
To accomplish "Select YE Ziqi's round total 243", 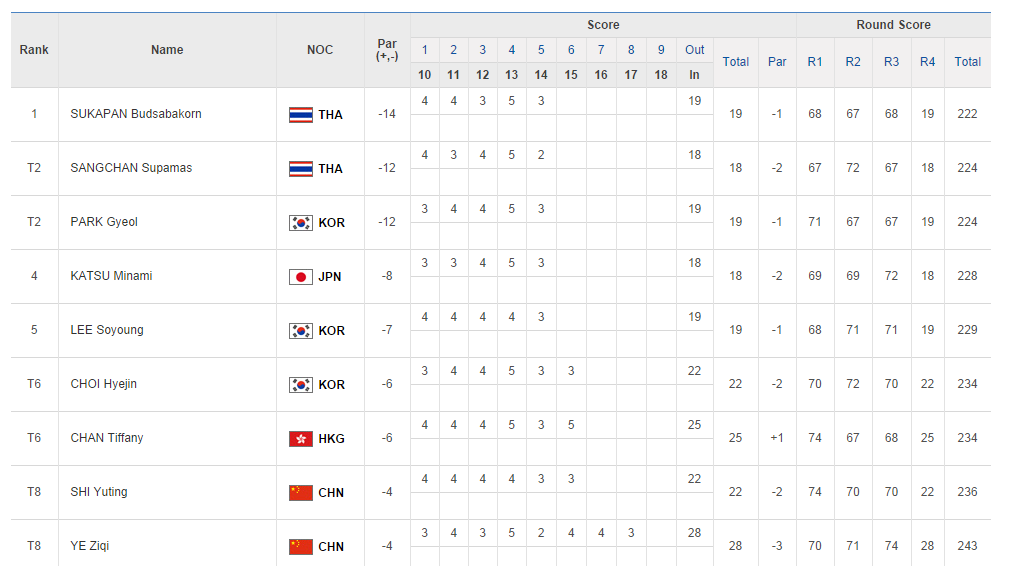I will point(967,546).
